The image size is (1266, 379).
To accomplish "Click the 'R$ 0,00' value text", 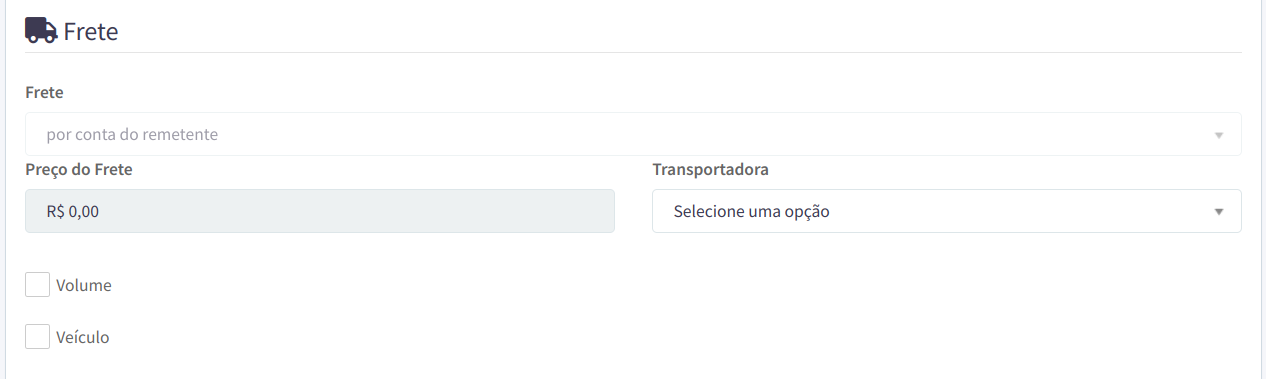I will (73, 212).
